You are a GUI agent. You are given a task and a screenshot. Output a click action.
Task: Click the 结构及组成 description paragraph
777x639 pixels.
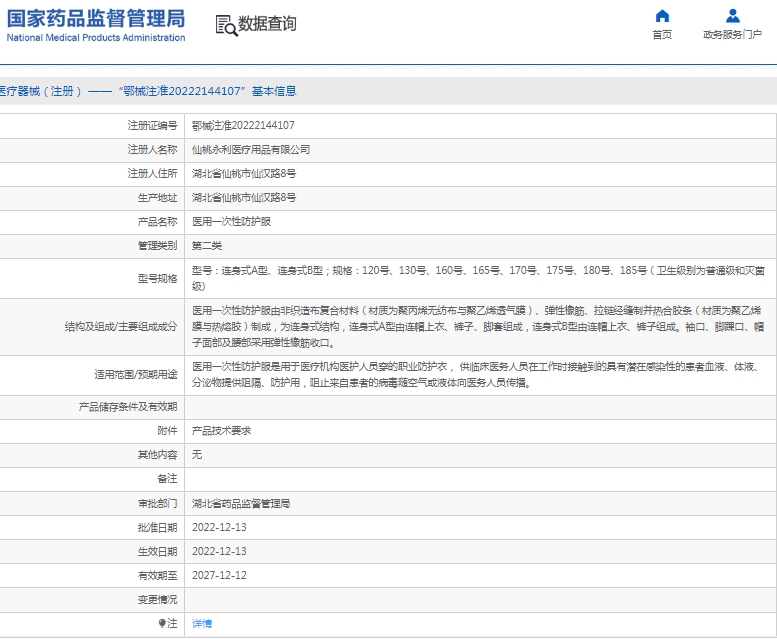point(477,327)
